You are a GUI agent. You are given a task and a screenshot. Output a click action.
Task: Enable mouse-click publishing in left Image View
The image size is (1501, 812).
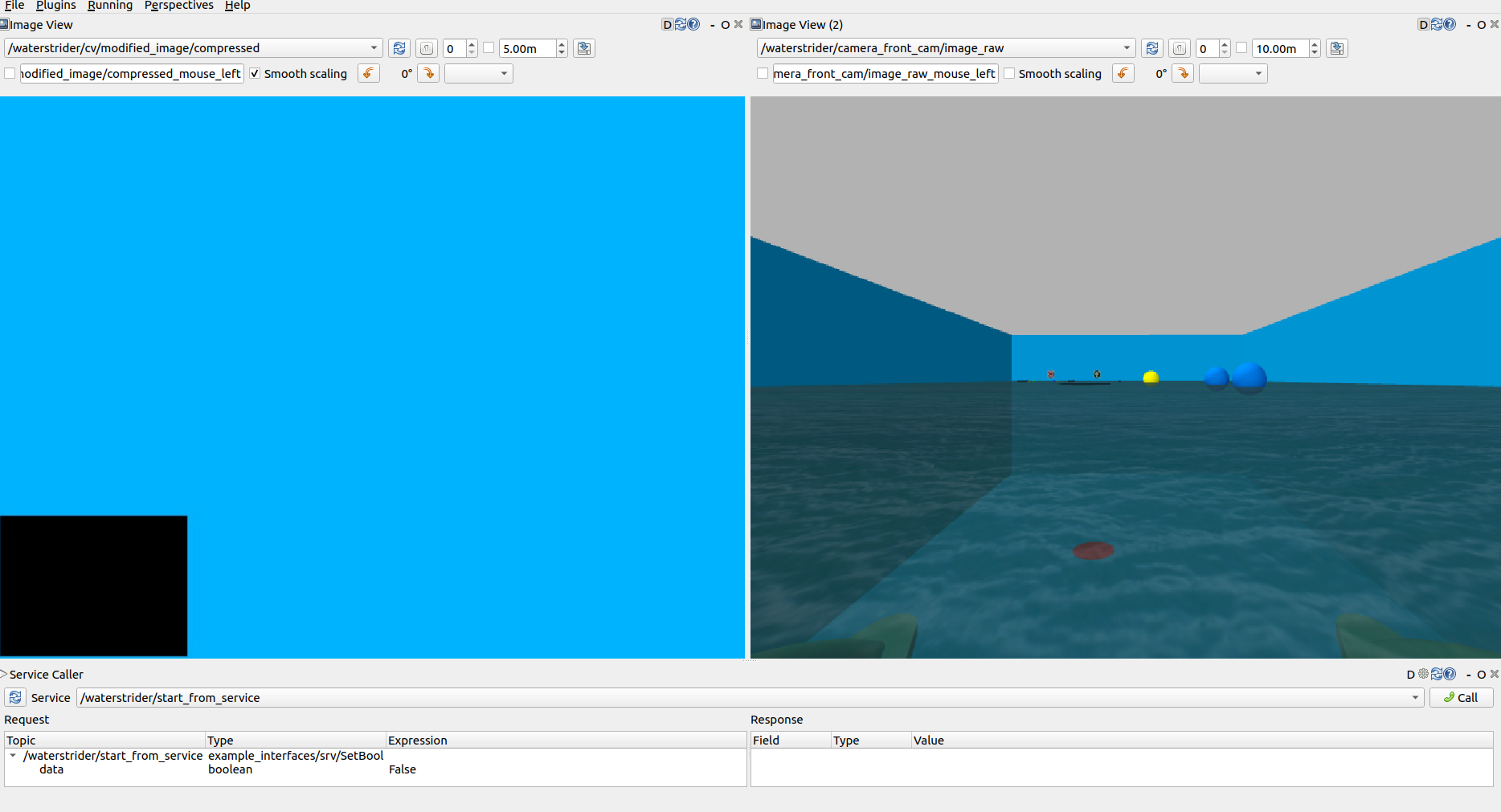coord(10,73)
